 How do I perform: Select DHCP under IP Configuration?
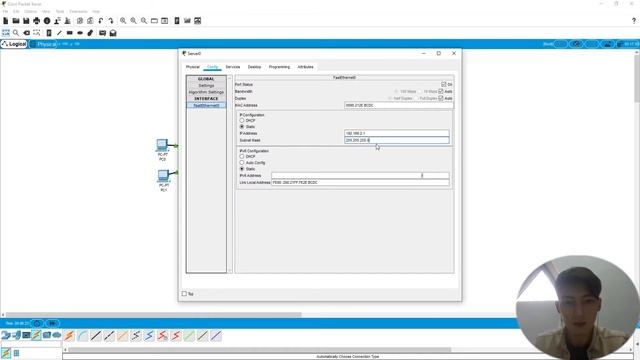pyautogui.click(x=242, y=120)
